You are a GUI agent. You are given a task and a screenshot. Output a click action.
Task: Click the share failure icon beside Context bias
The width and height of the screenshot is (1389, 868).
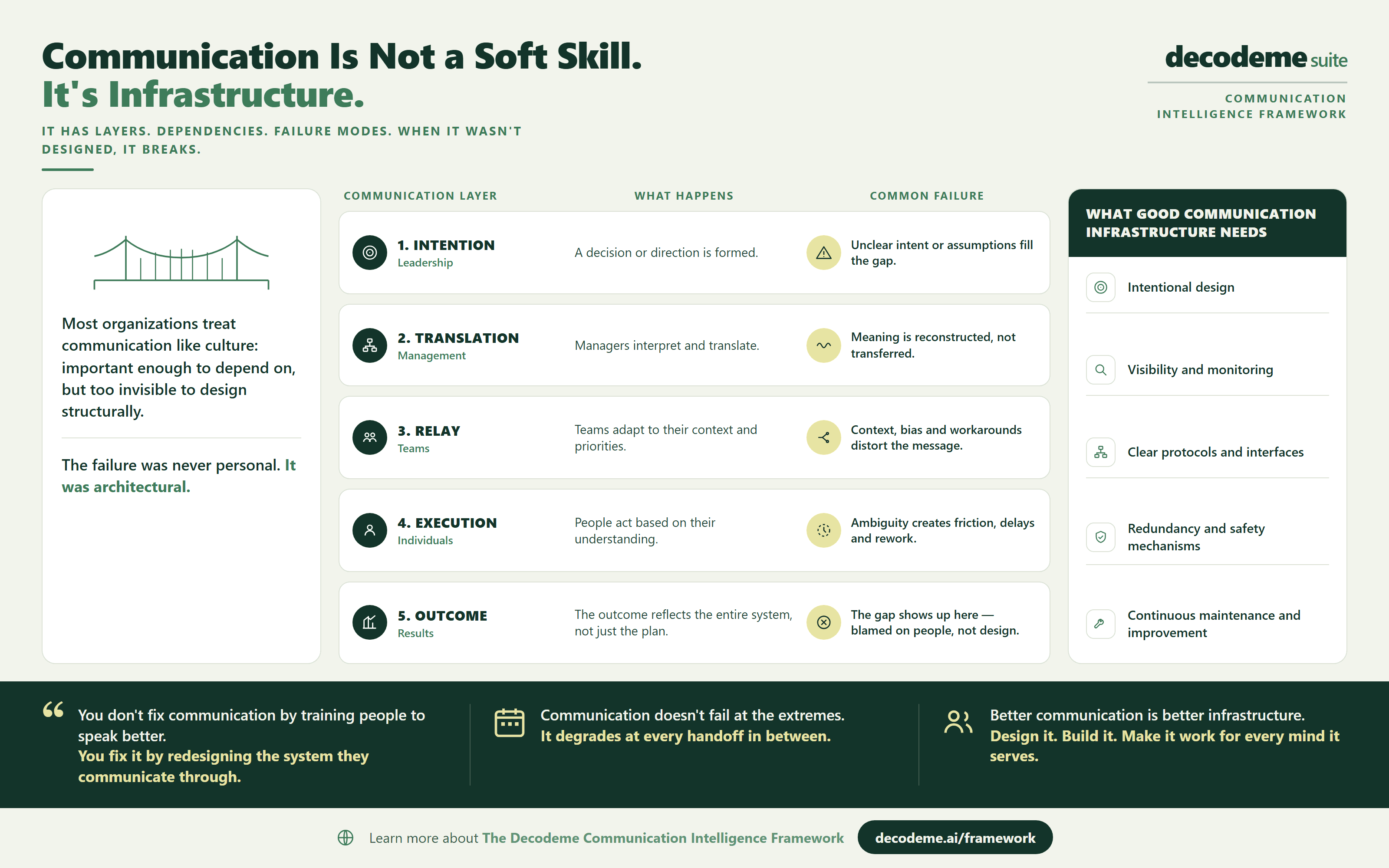pyautogui.click(x=824, y=437)
